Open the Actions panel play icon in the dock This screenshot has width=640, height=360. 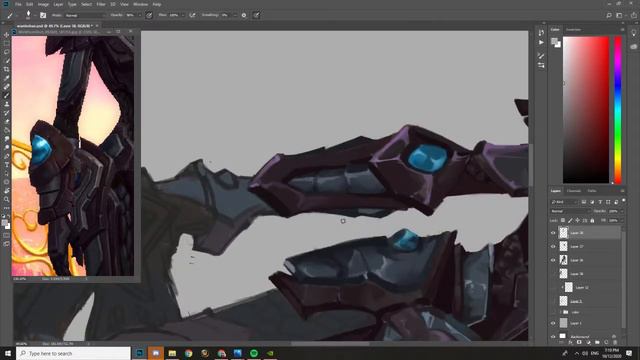click(541, 42)
